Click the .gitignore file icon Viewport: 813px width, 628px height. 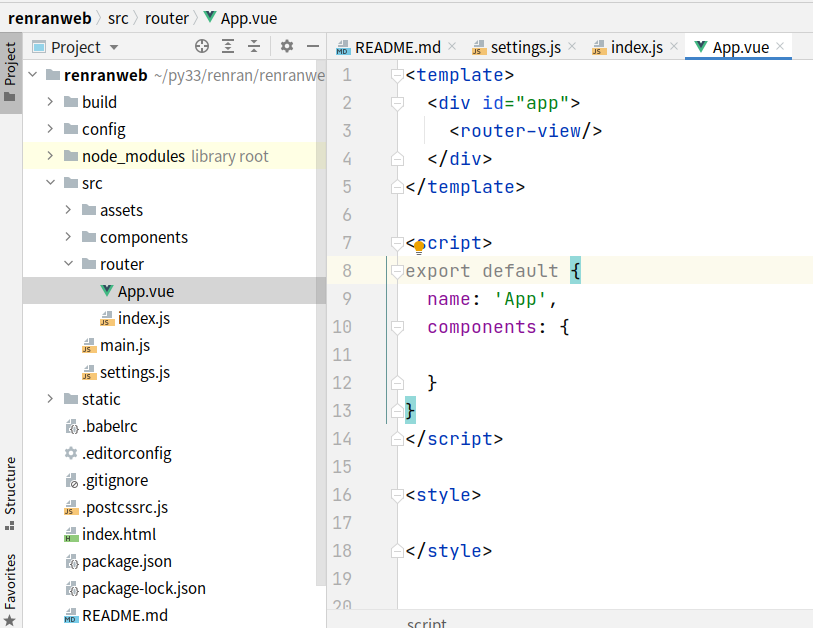tap(71, 480)
